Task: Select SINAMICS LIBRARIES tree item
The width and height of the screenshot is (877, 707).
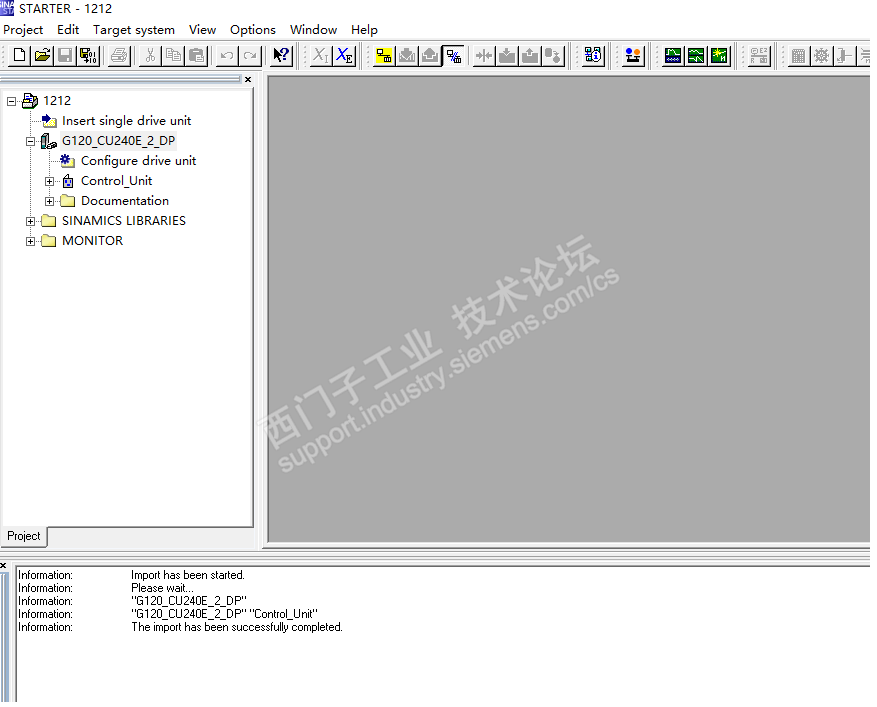Action: (124, 221)
